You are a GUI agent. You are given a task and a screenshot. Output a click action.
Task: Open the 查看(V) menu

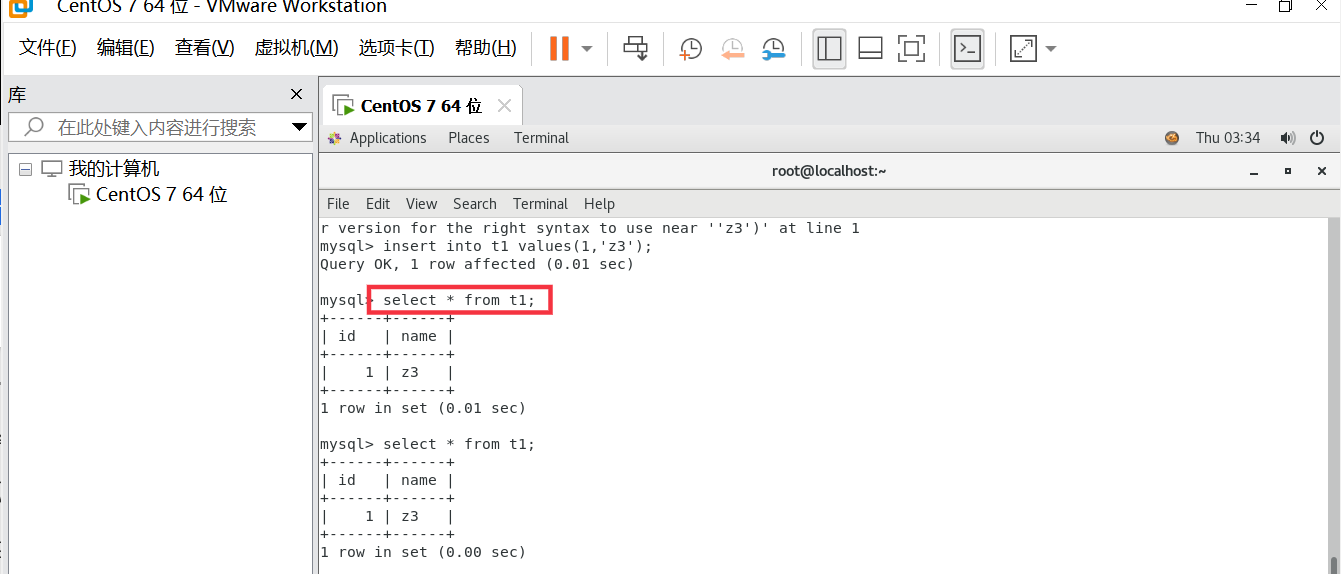coord(205,48)
